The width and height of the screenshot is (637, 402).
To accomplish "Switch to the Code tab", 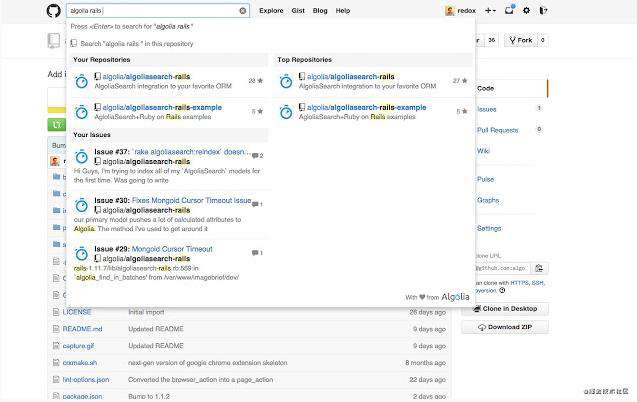I will click(485, 88).
